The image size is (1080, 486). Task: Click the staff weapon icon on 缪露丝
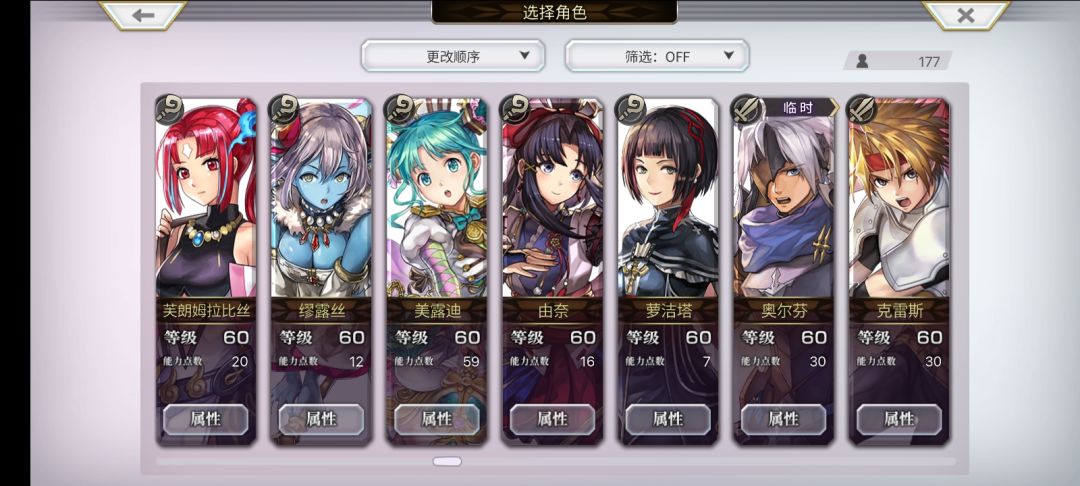(x=284, y=109)
